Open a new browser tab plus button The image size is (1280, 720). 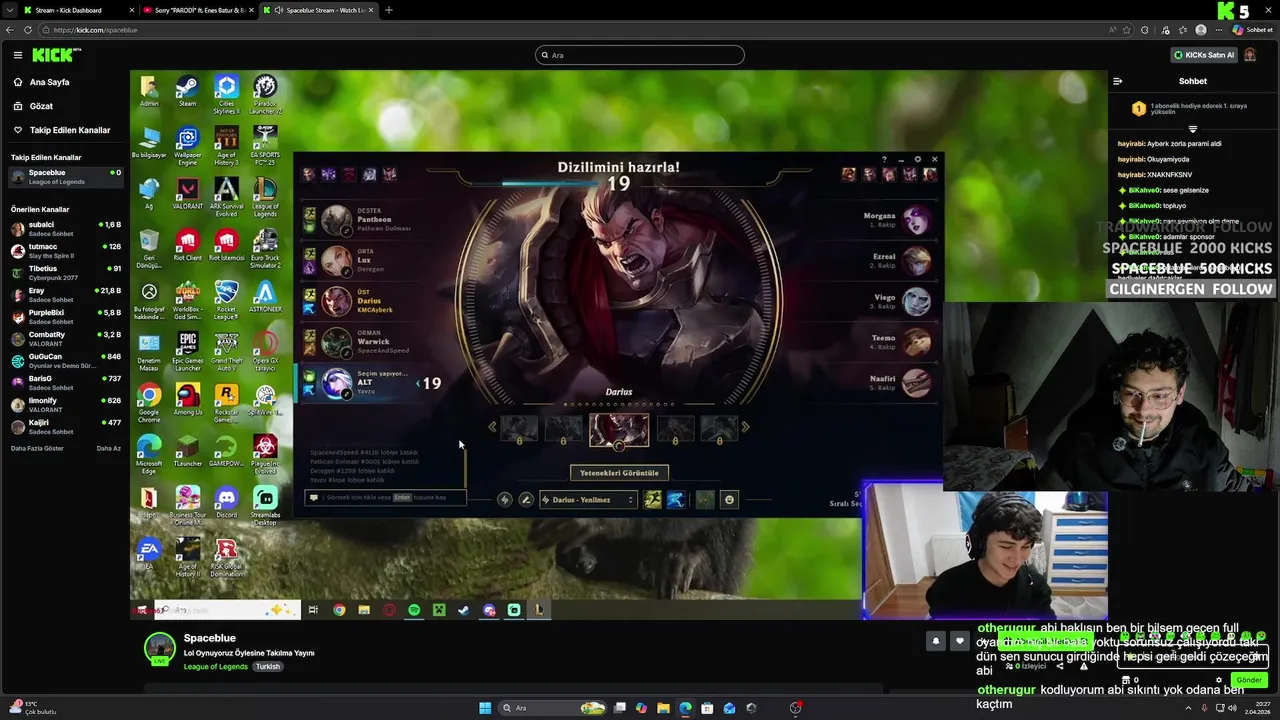389,10
